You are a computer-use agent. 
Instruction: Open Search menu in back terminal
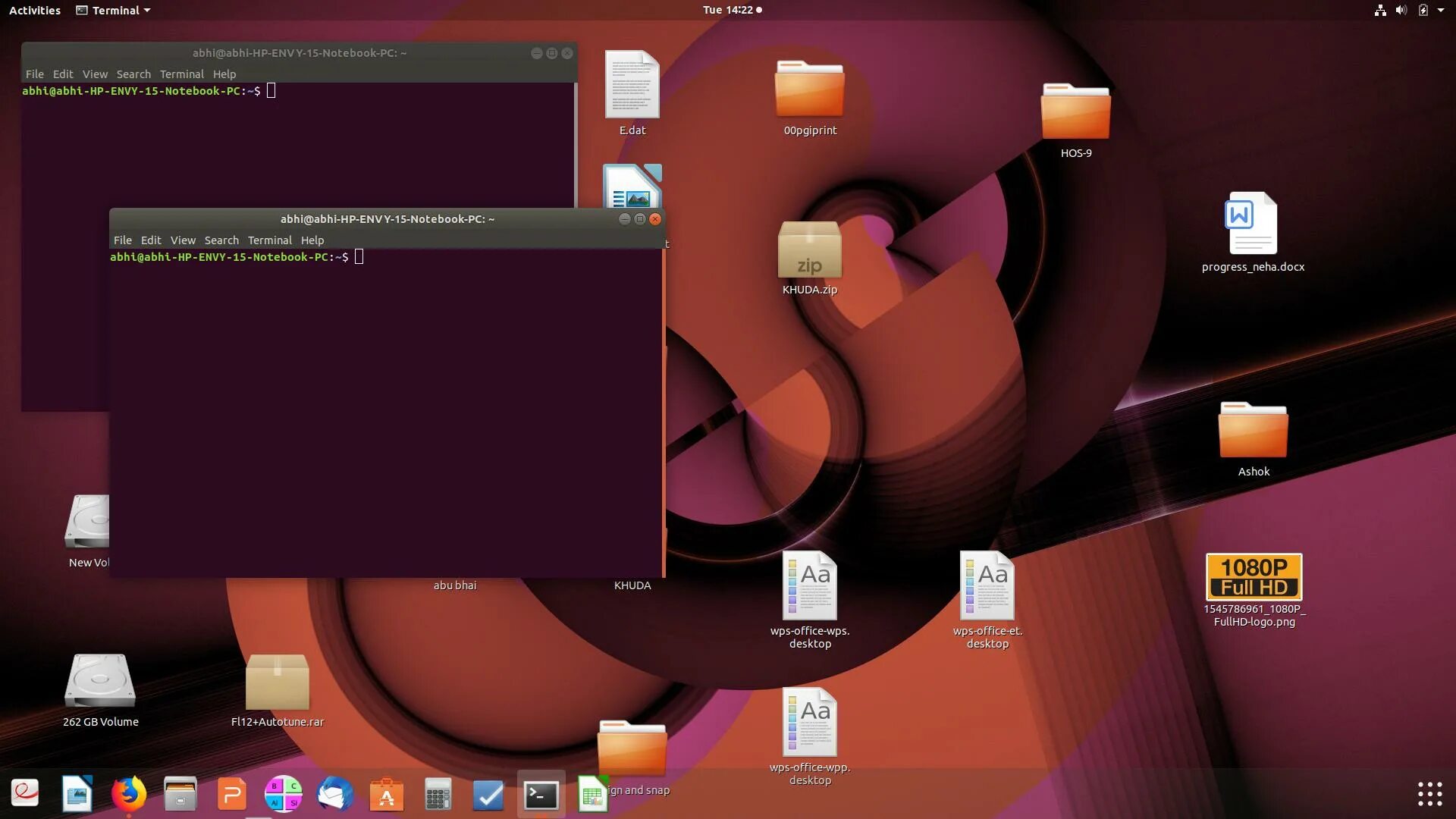point(133,74)
